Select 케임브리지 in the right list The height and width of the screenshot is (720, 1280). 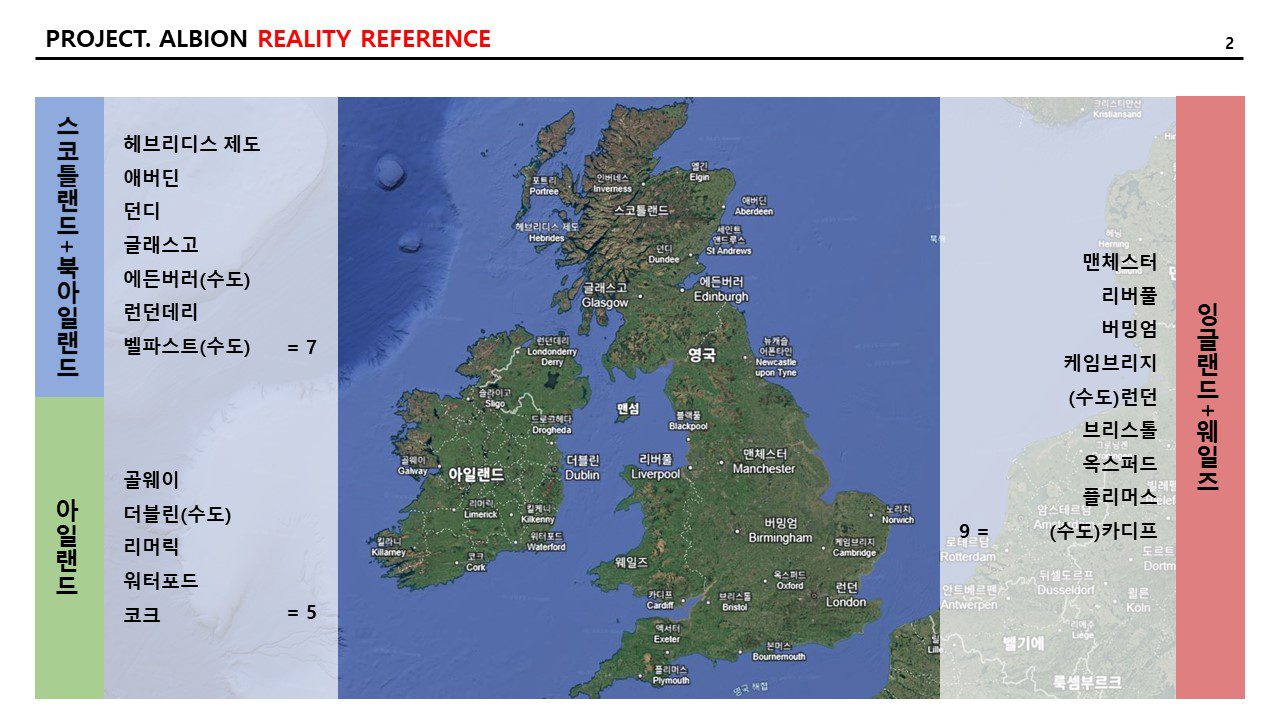point(1111,364)
